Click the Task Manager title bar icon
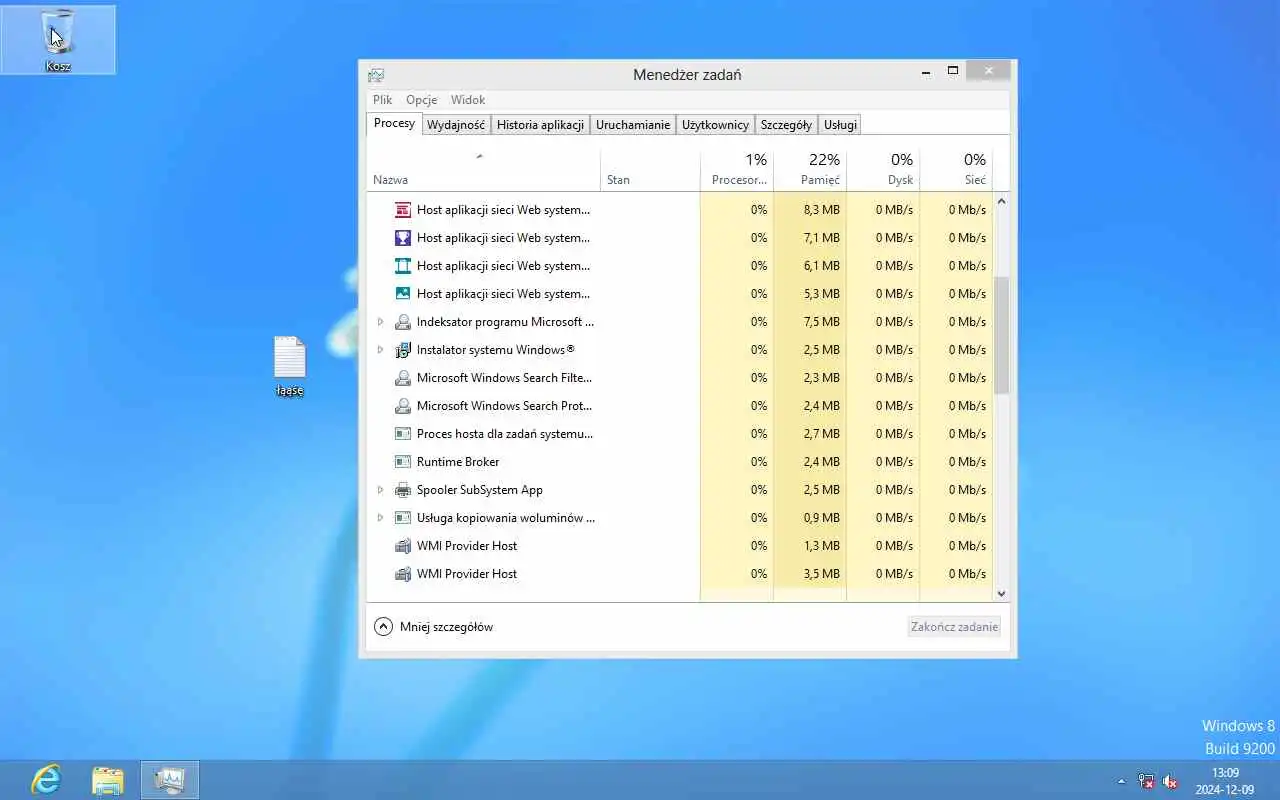The height and width of the screenshot is (800, 1280). point(376,75)
